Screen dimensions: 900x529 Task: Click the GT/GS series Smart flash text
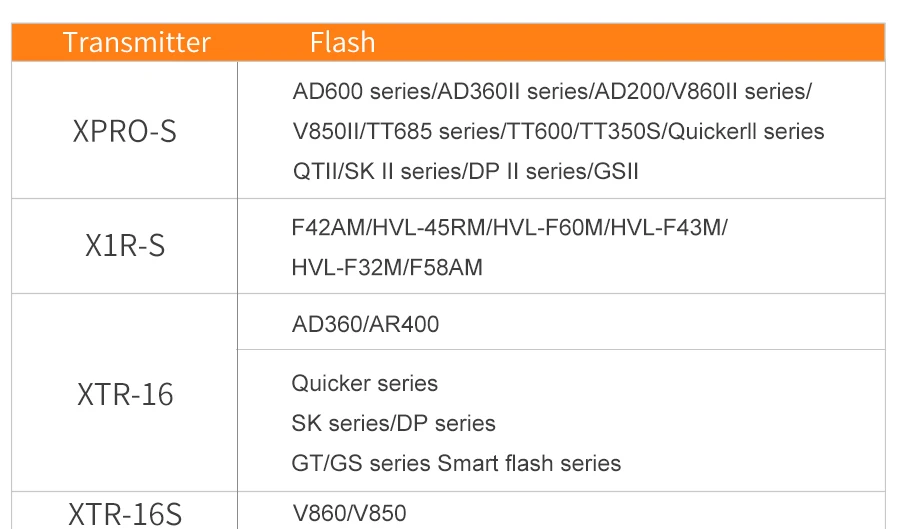click(x=456, y=463)
